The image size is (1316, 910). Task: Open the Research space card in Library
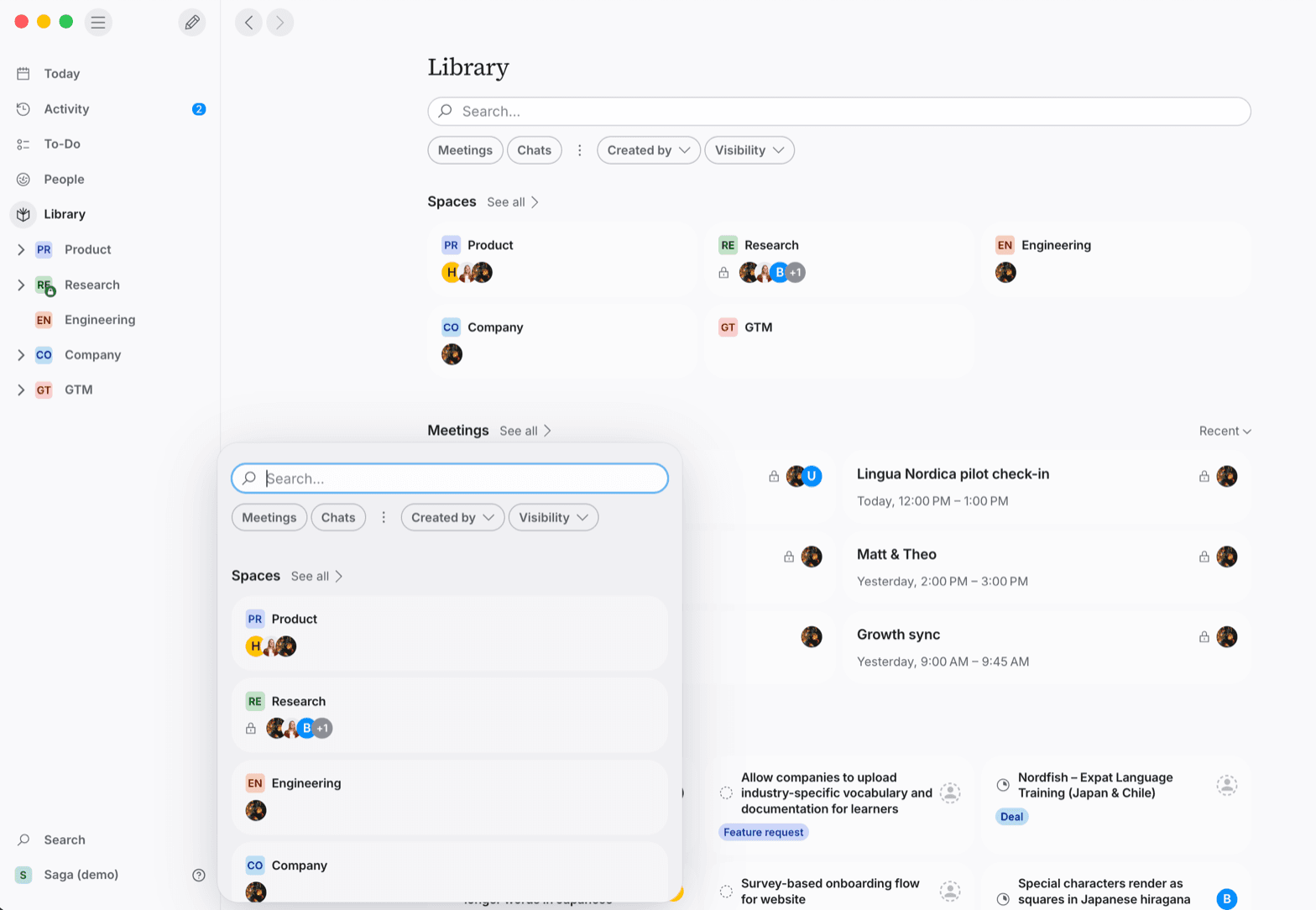point(839,259)
